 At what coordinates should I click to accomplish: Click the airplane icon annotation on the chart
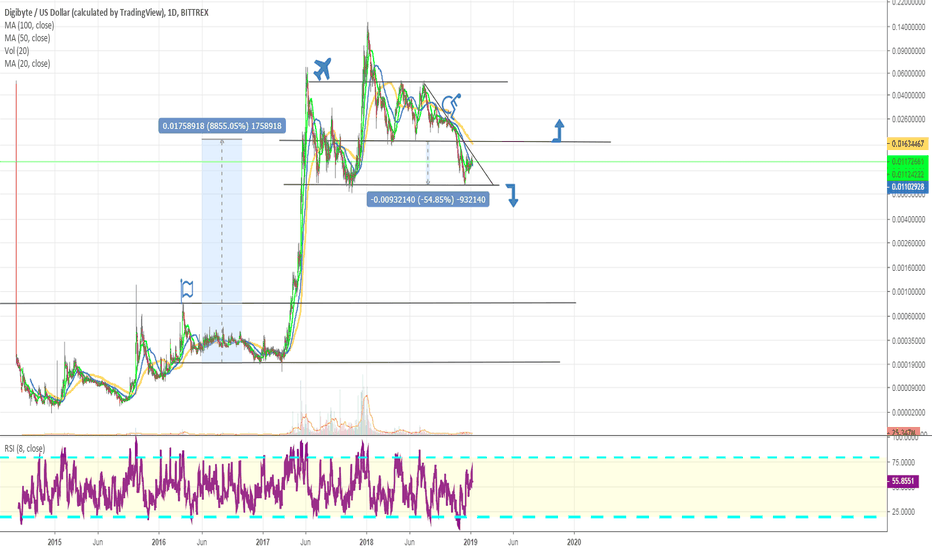coord(322,70)
